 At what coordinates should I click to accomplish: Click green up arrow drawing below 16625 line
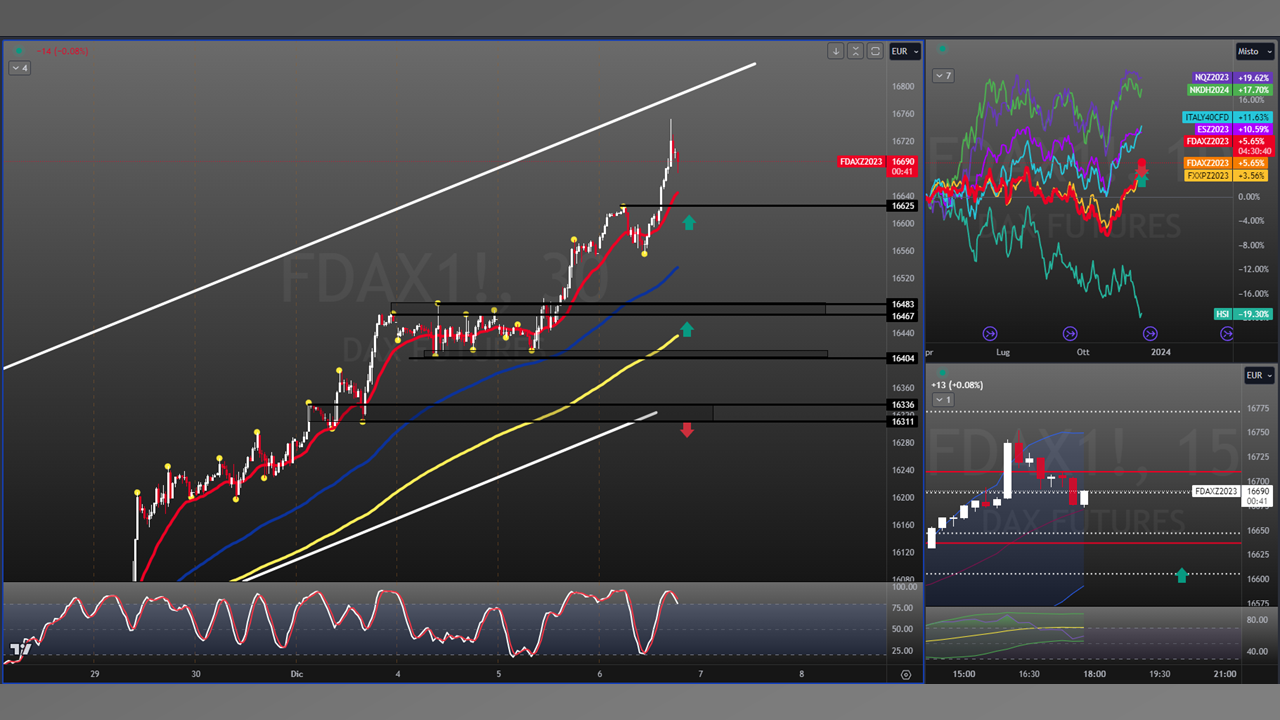pyautogui.click(x=688, y=222)
